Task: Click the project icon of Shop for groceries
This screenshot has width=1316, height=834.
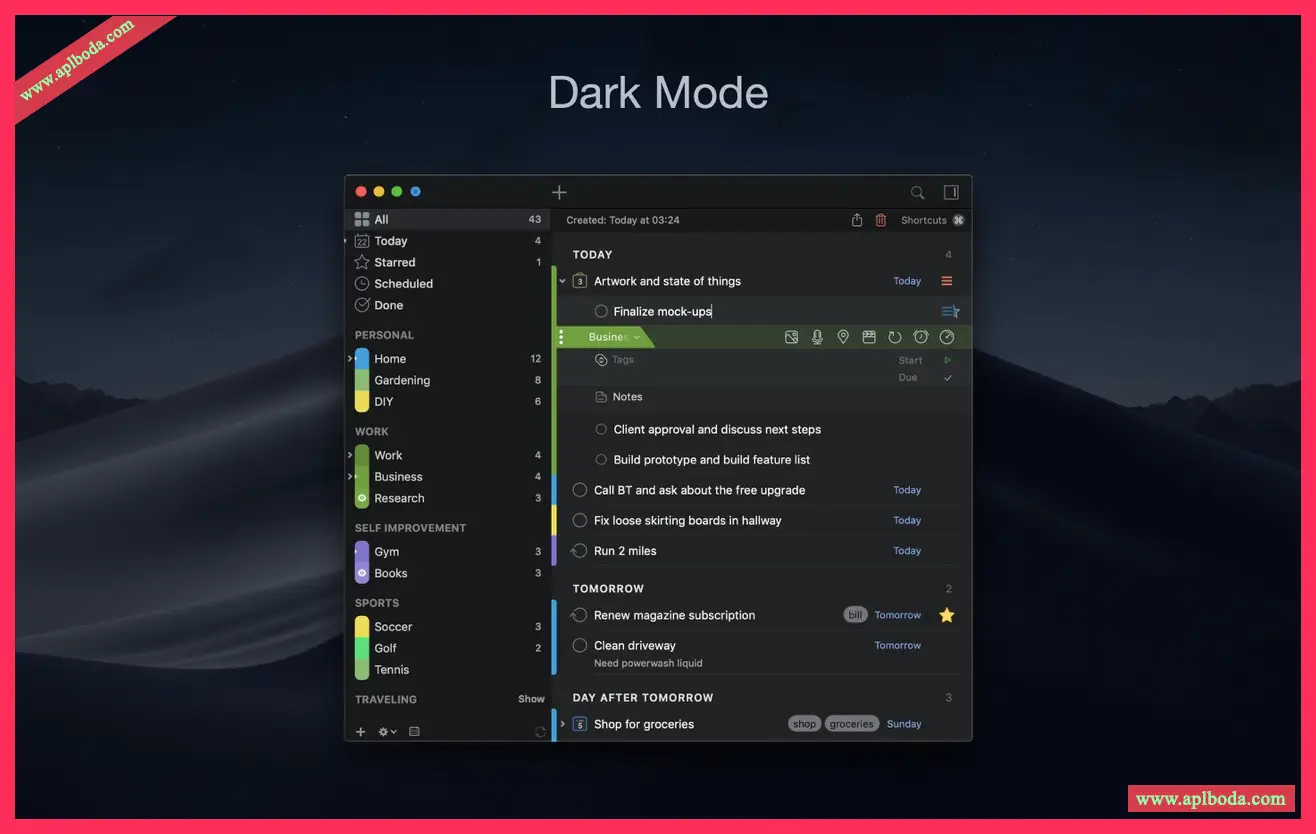Action: [x=580, y=724]
